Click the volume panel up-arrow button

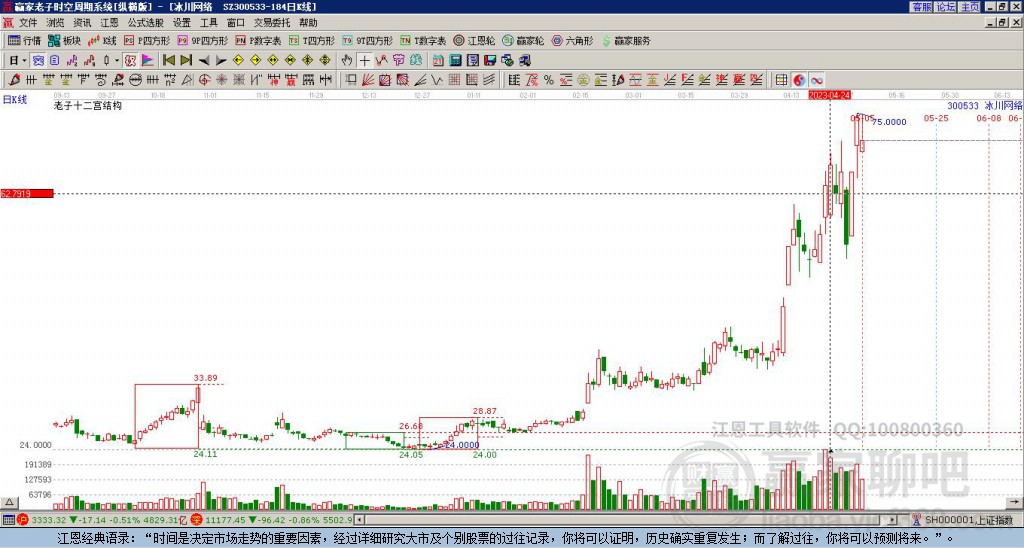(x=8, y=502)
